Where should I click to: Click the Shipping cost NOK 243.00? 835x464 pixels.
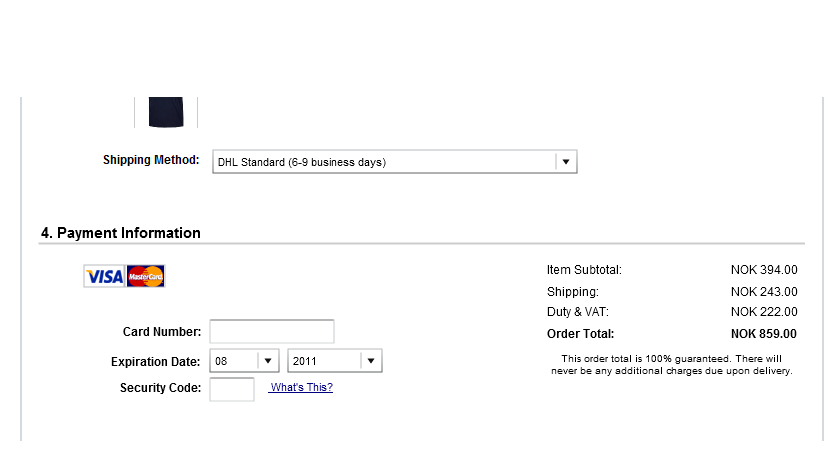[764, 292]
